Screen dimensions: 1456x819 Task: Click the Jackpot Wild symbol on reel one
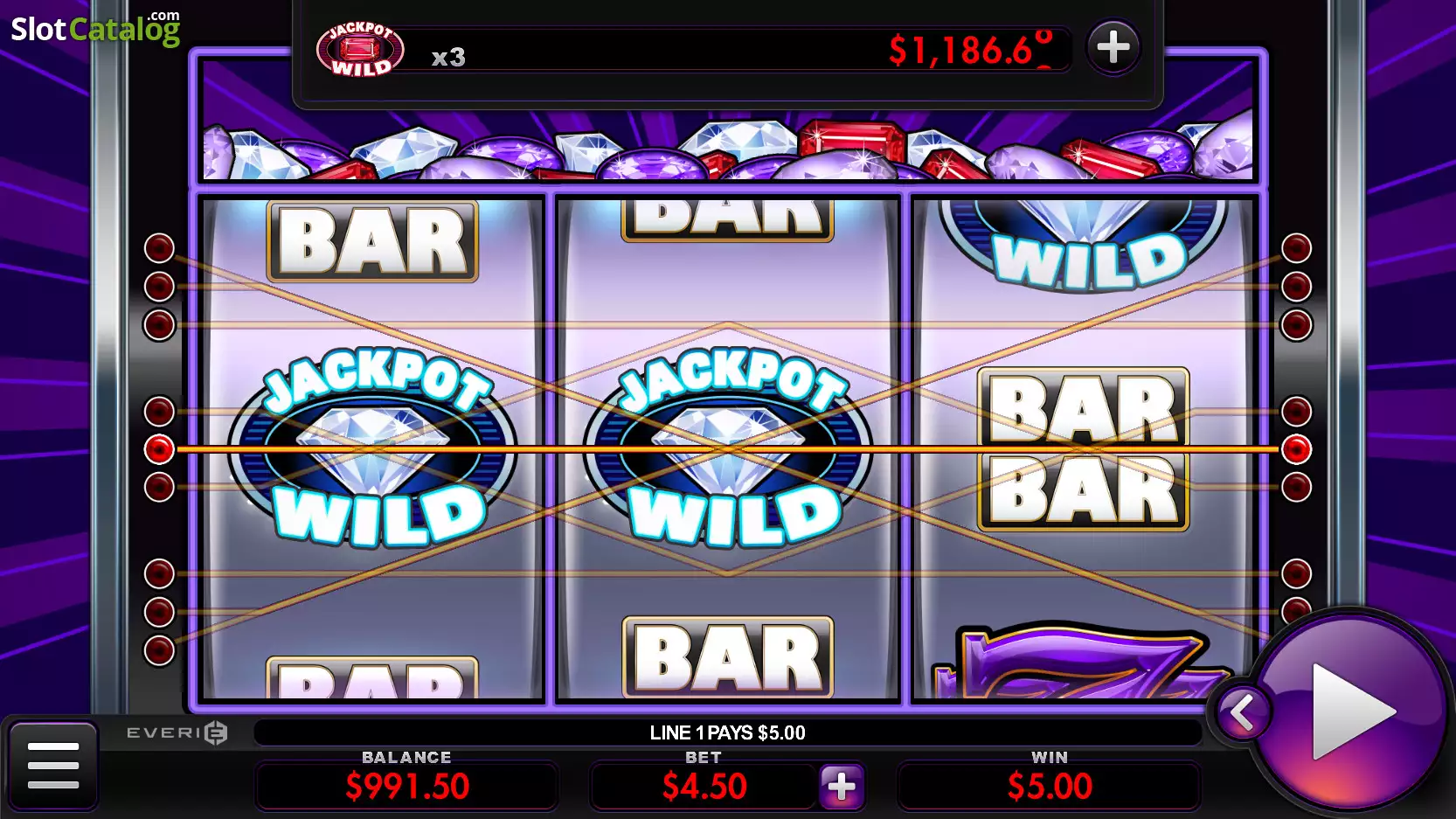(373, 448)
